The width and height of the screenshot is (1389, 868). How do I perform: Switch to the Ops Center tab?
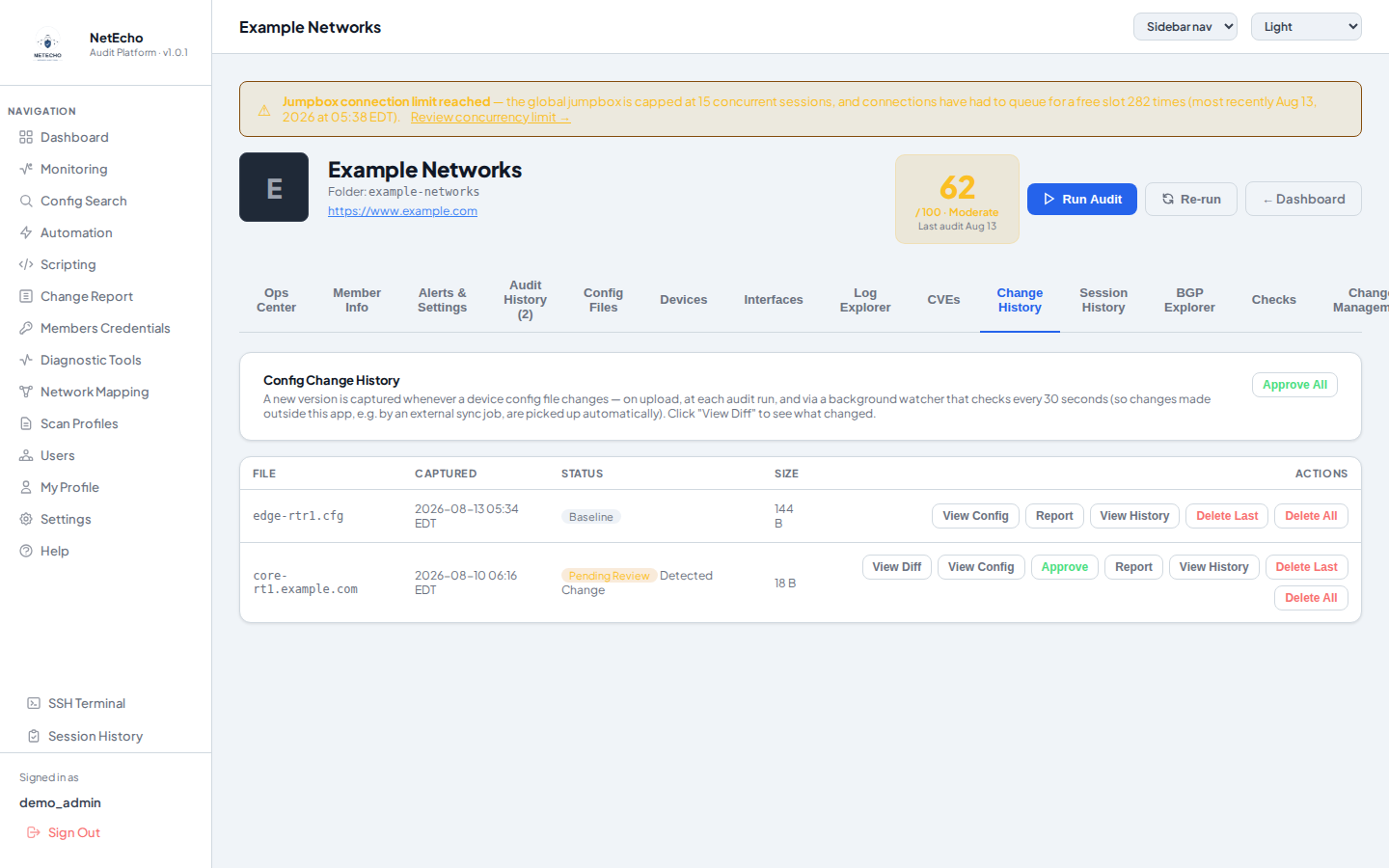pyautogui.click(x=276, y=300)
